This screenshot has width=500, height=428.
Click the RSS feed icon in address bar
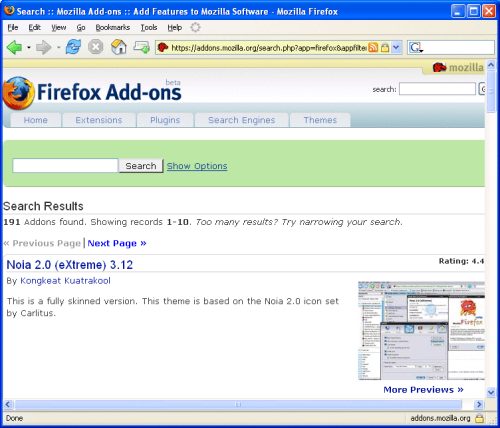tap(373, 48)
